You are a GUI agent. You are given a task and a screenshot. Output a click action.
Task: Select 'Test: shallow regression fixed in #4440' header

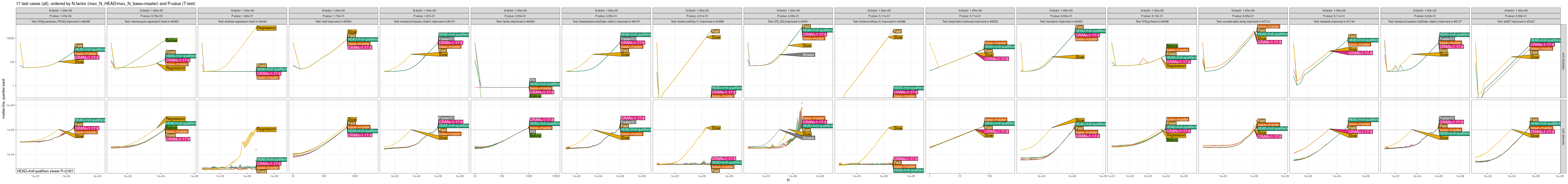pos(242,21)
